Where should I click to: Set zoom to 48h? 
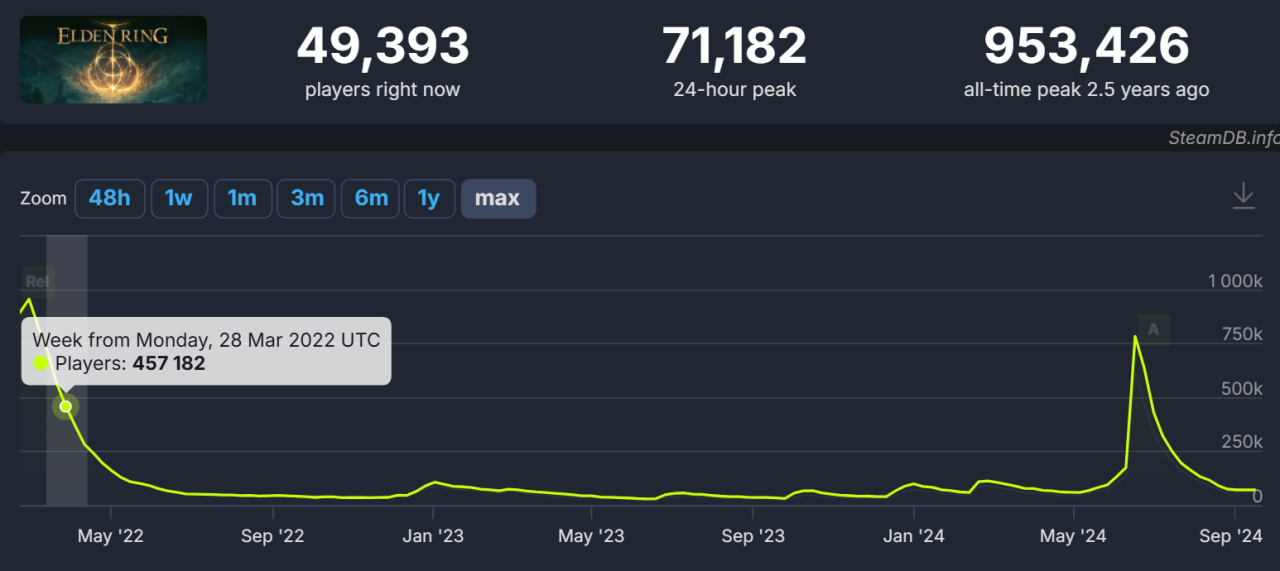point(110,198)
